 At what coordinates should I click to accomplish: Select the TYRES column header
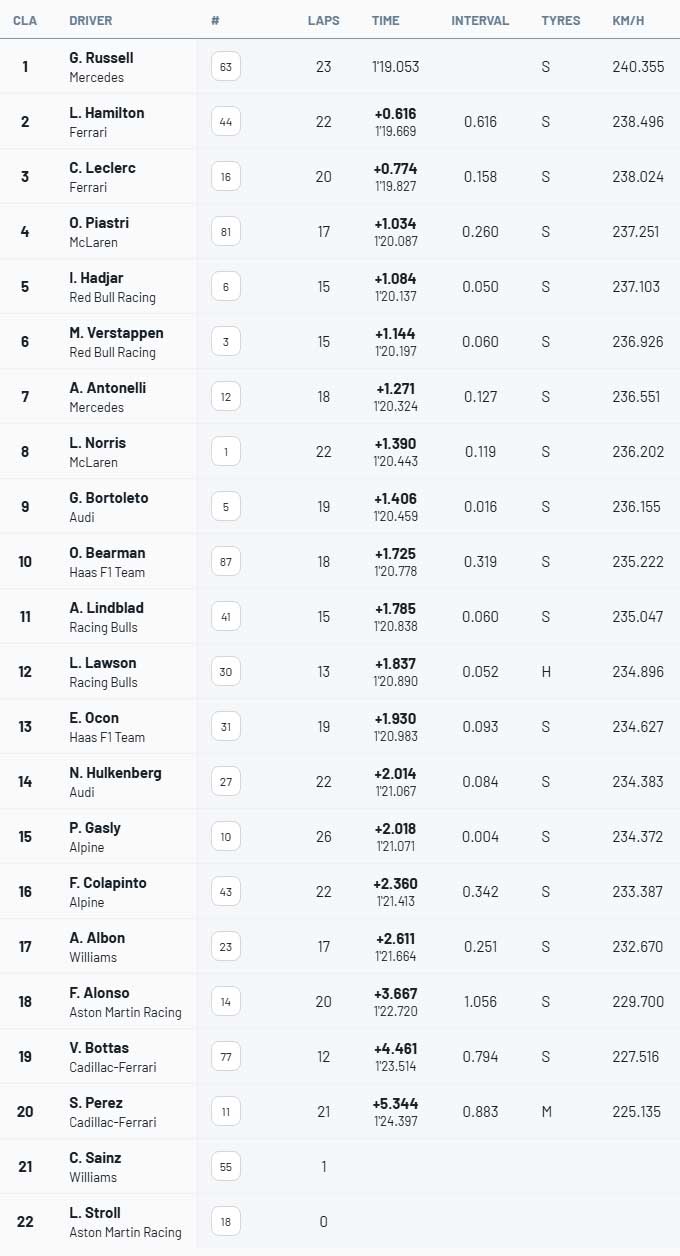(561, 20)
